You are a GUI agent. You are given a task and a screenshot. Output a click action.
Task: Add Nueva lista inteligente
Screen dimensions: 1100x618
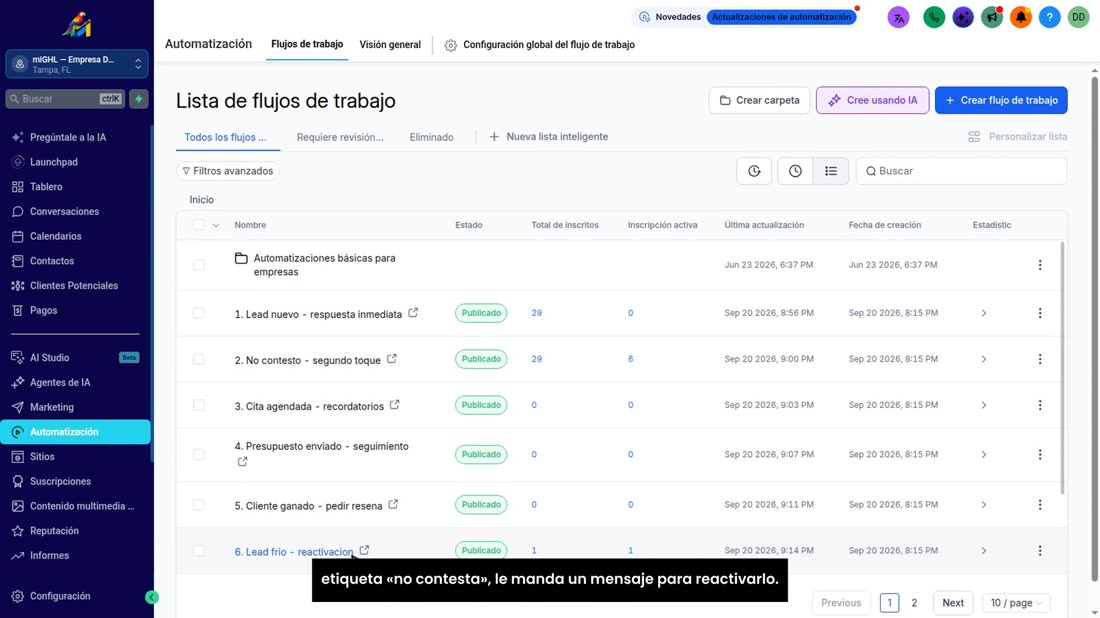549,137
